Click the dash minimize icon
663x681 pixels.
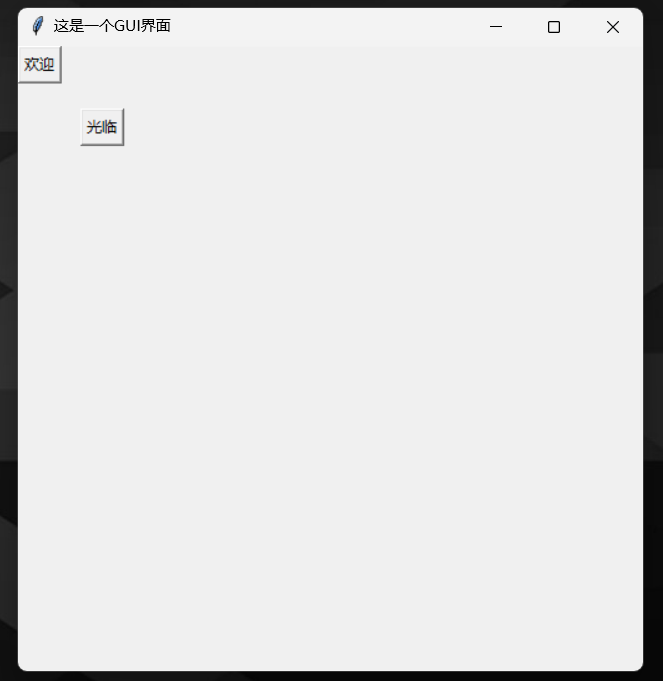tap(496, 26)
